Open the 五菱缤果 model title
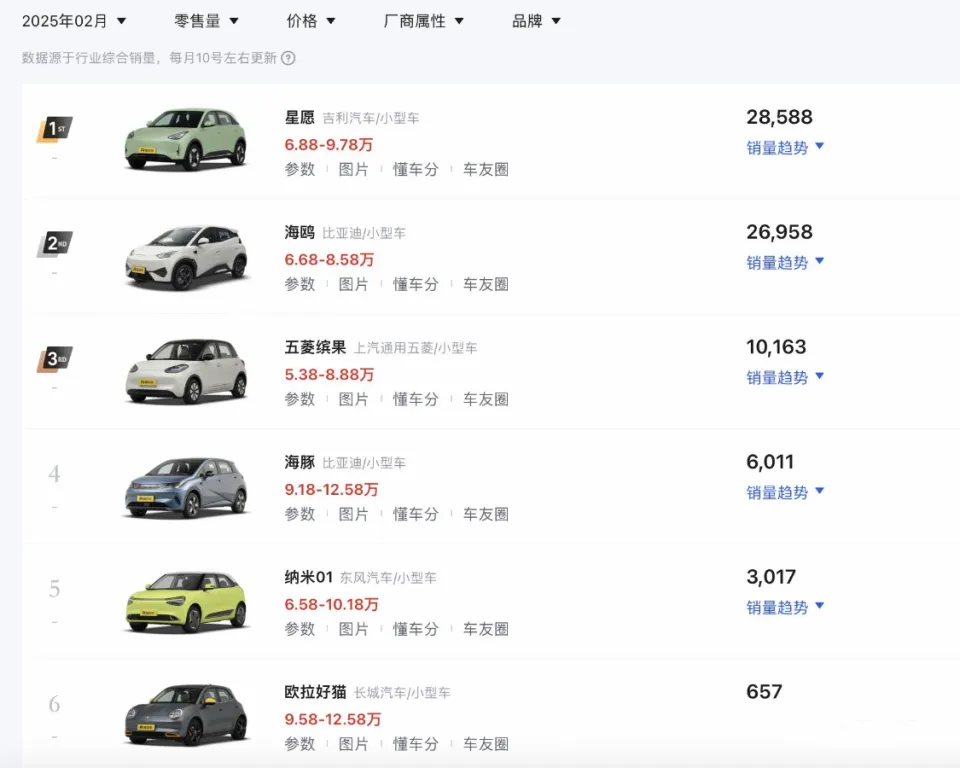 (315, 348)
